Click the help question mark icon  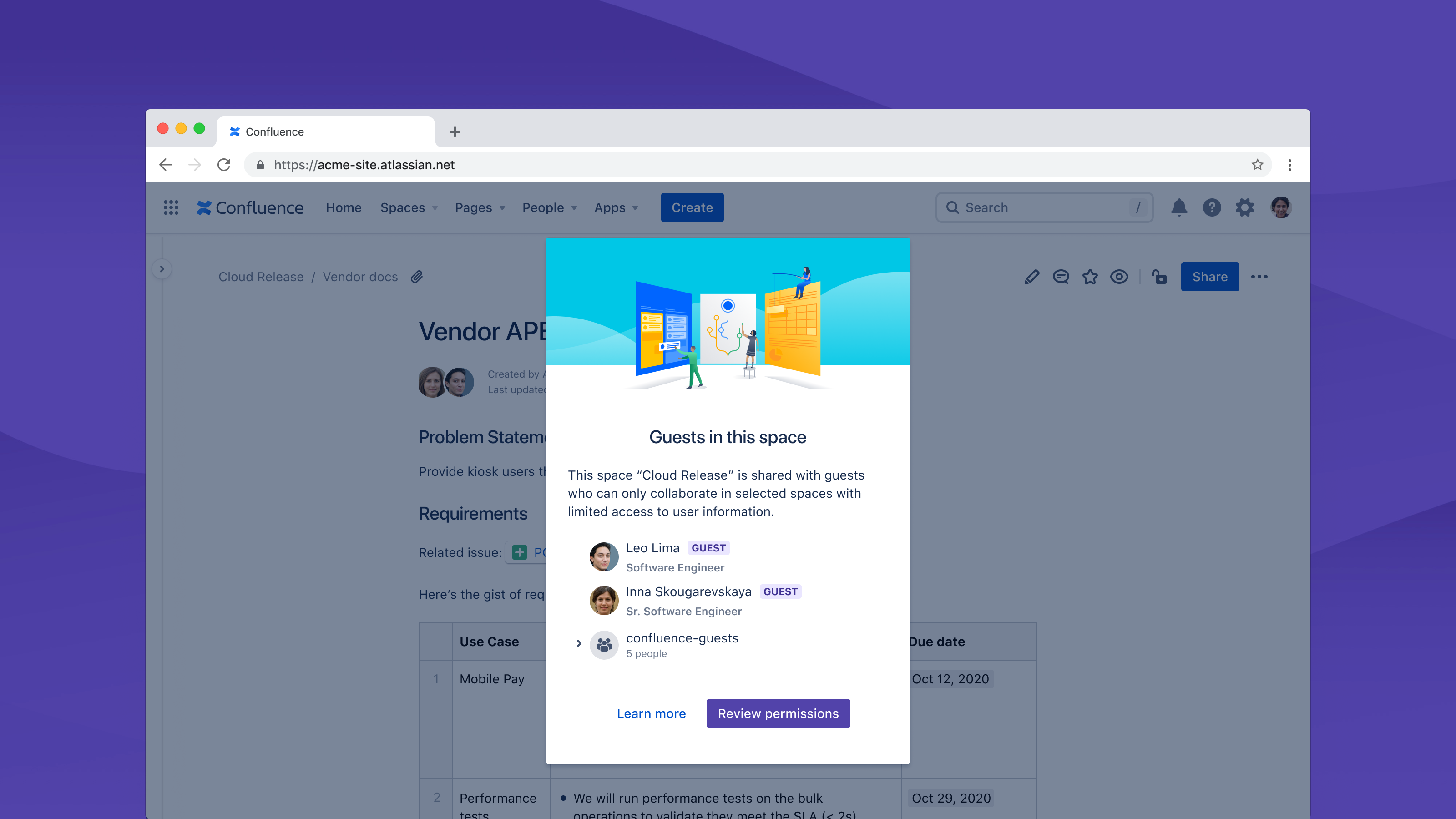click(x=1211, y=207)
